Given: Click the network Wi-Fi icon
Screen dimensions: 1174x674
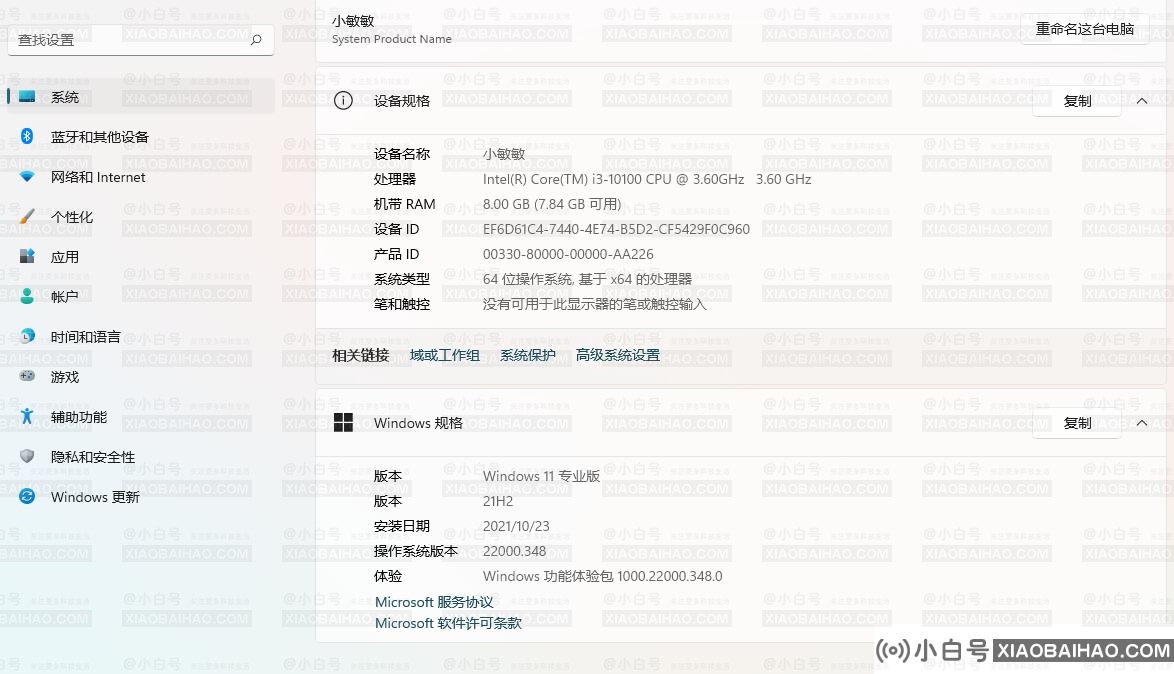Looking at the screenshot, I should [x=27, y=177].
